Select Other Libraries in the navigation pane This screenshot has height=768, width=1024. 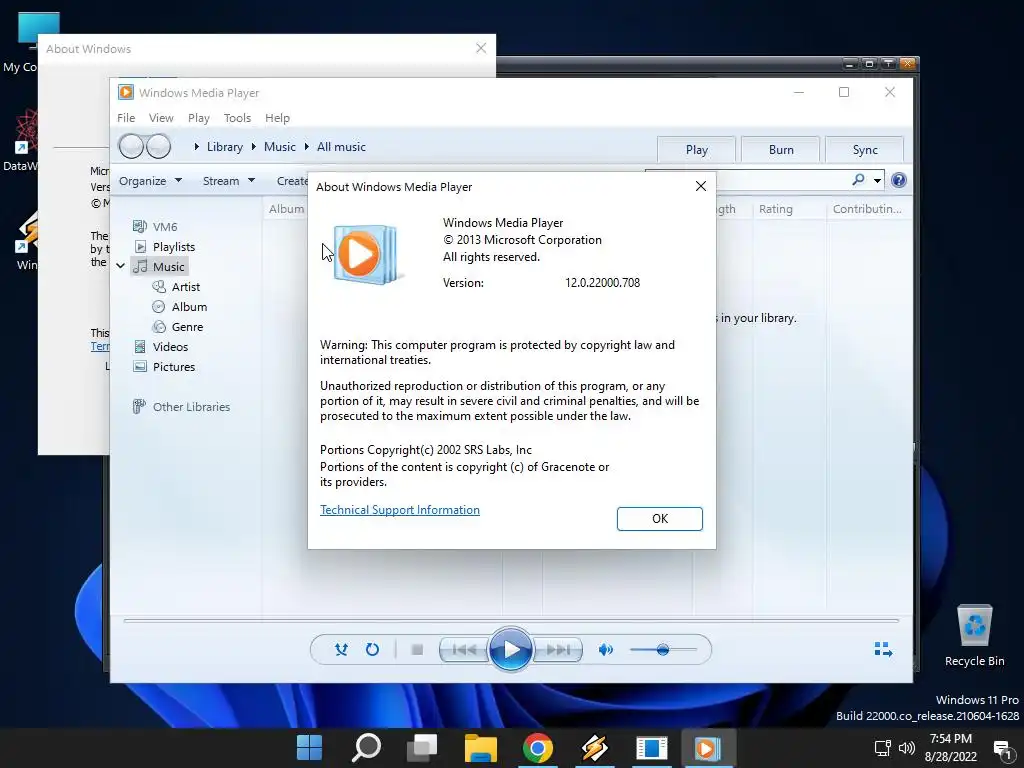(x=182, y=407)
